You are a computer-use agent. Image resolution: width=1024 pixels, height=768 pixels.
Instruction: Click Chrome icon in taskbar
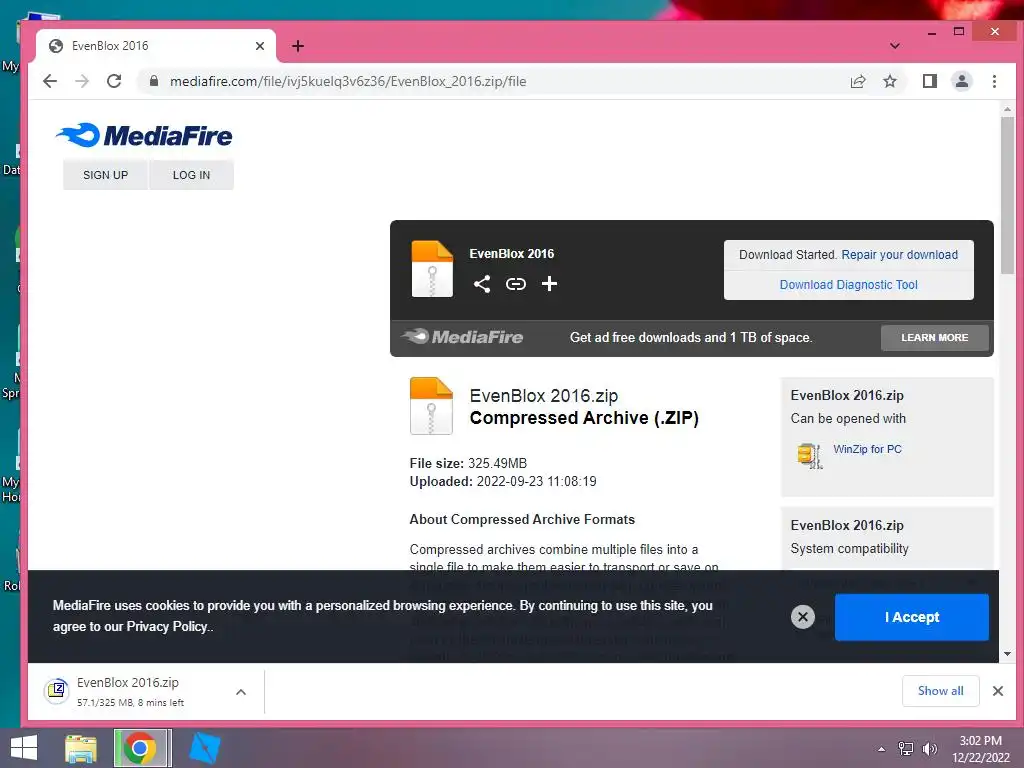coord(142,748)
